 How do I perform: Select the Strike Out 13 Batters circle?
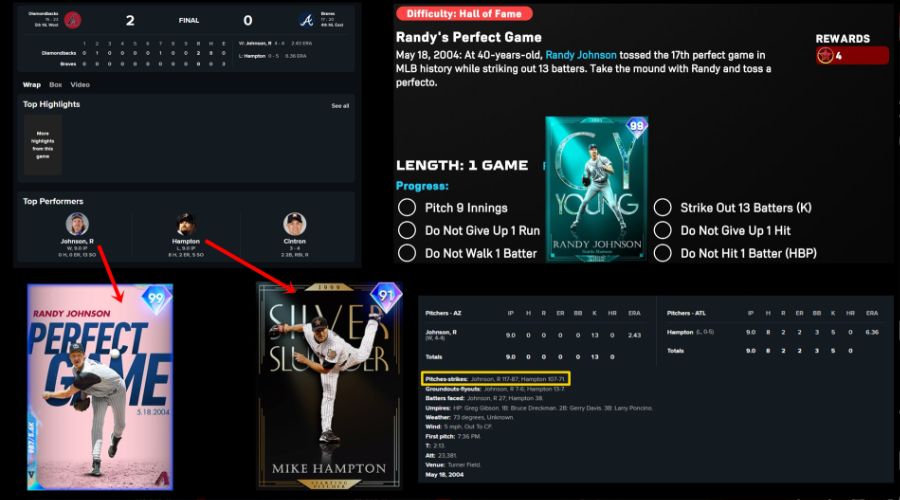662,208
